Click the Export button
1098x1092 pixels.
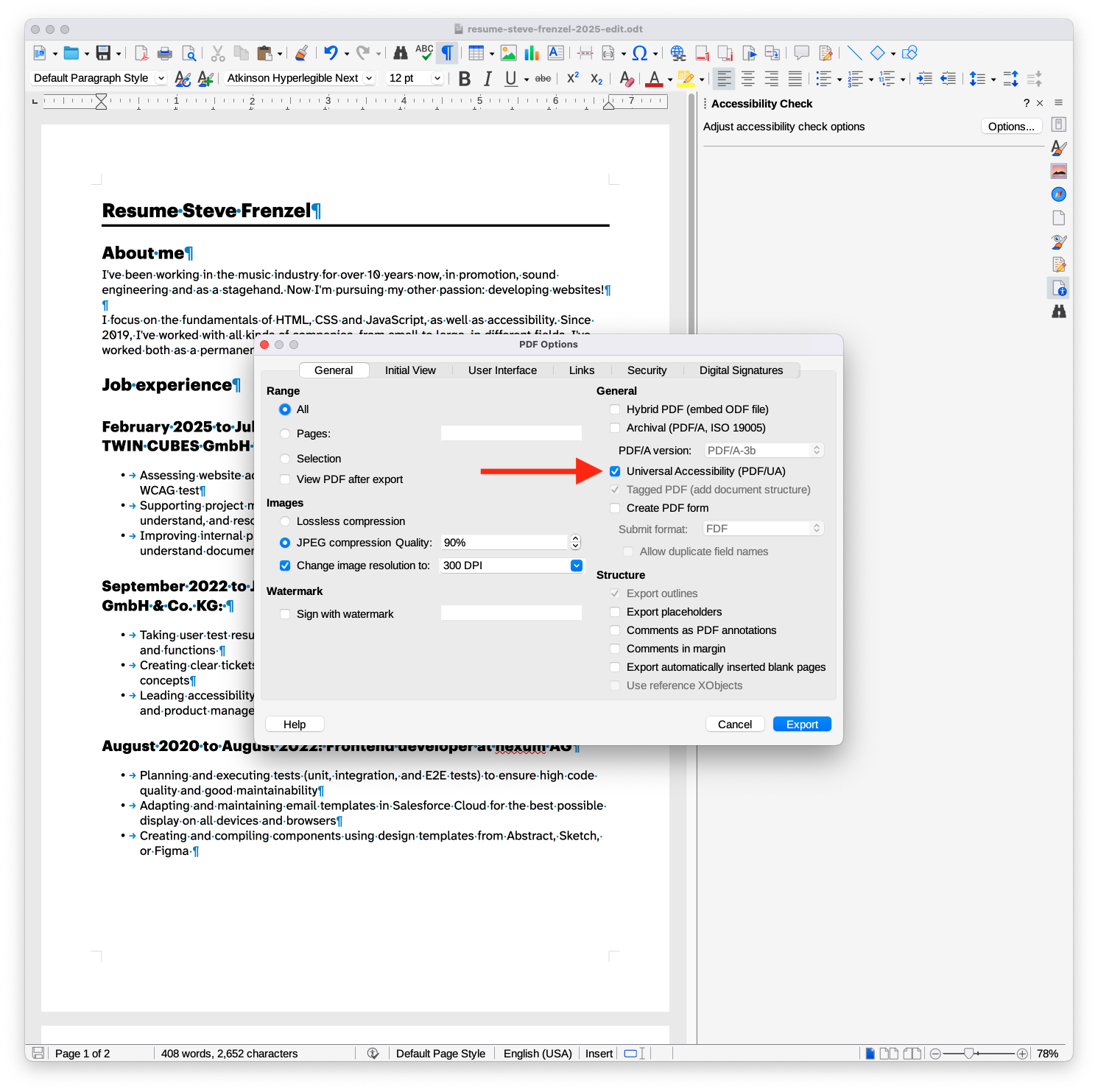point(802,725)
